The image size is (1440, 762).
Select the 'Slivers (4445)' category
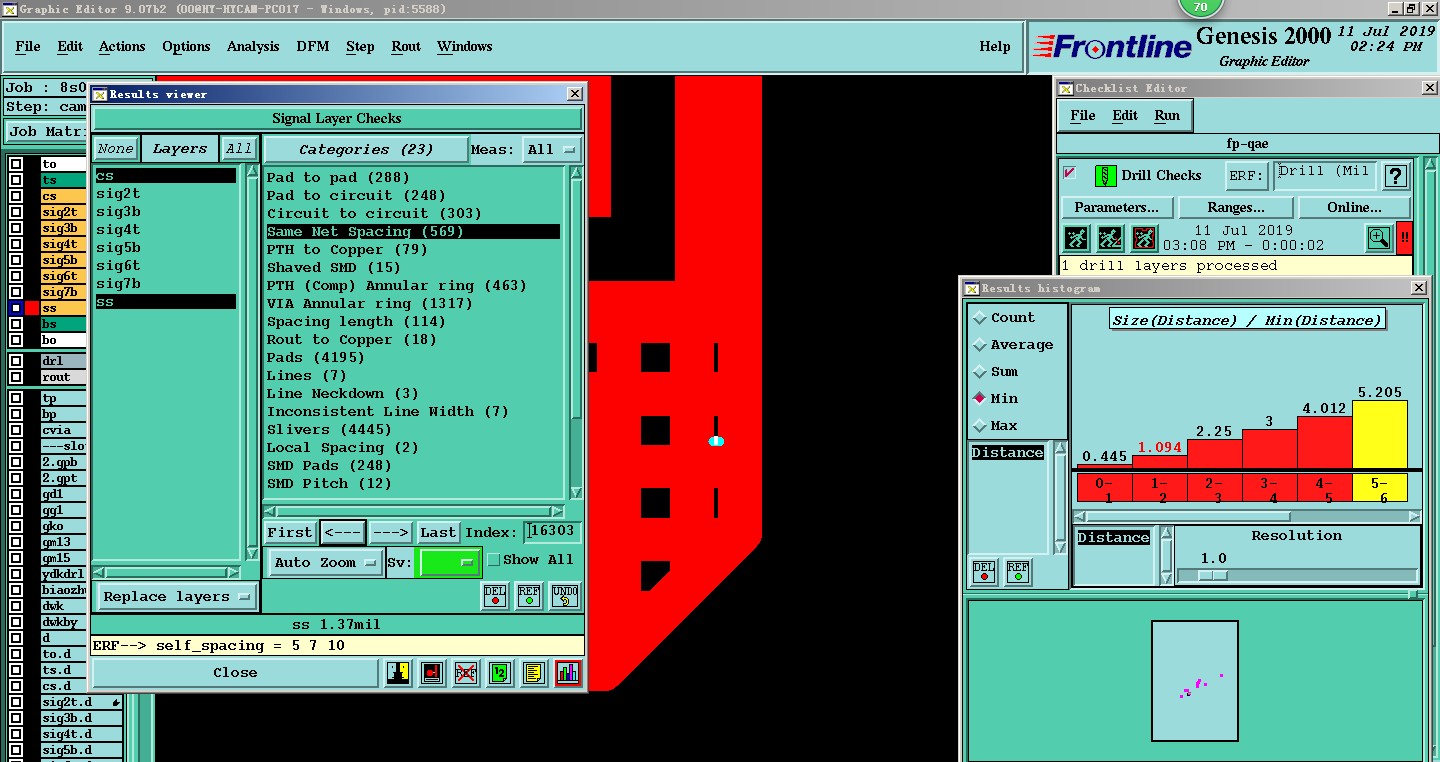click(x=328, y=430)
